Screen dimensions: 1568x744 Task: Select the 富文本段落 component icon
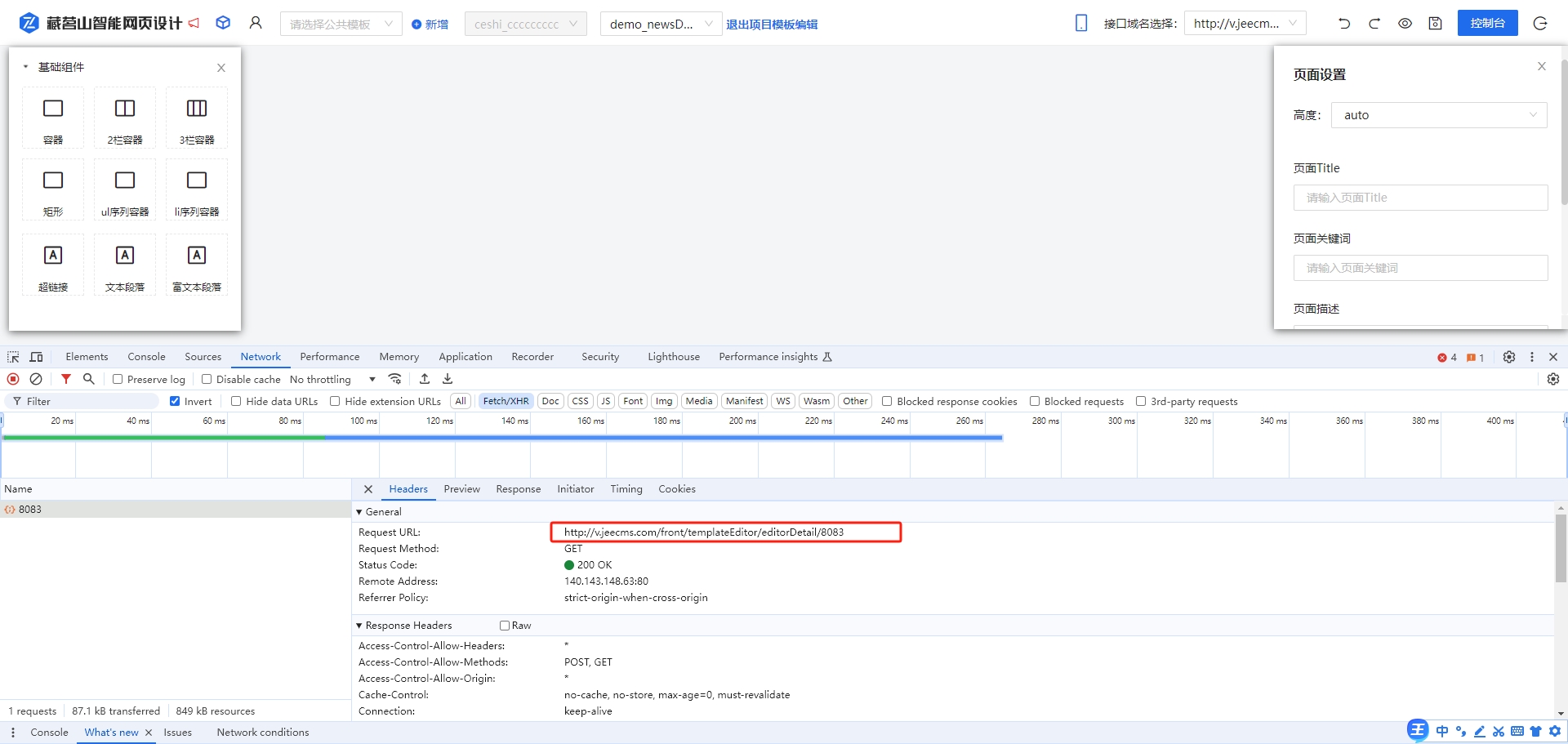(197, 256)
